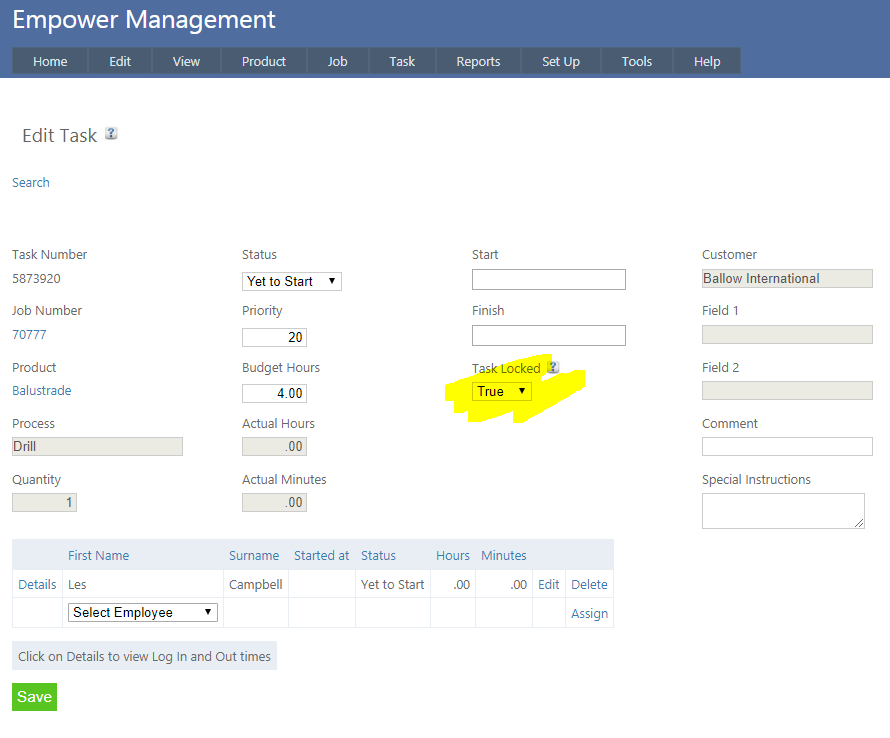Screen dimensions: 890x738
Task: Click the Job menu item
Action: coord(338,62)
